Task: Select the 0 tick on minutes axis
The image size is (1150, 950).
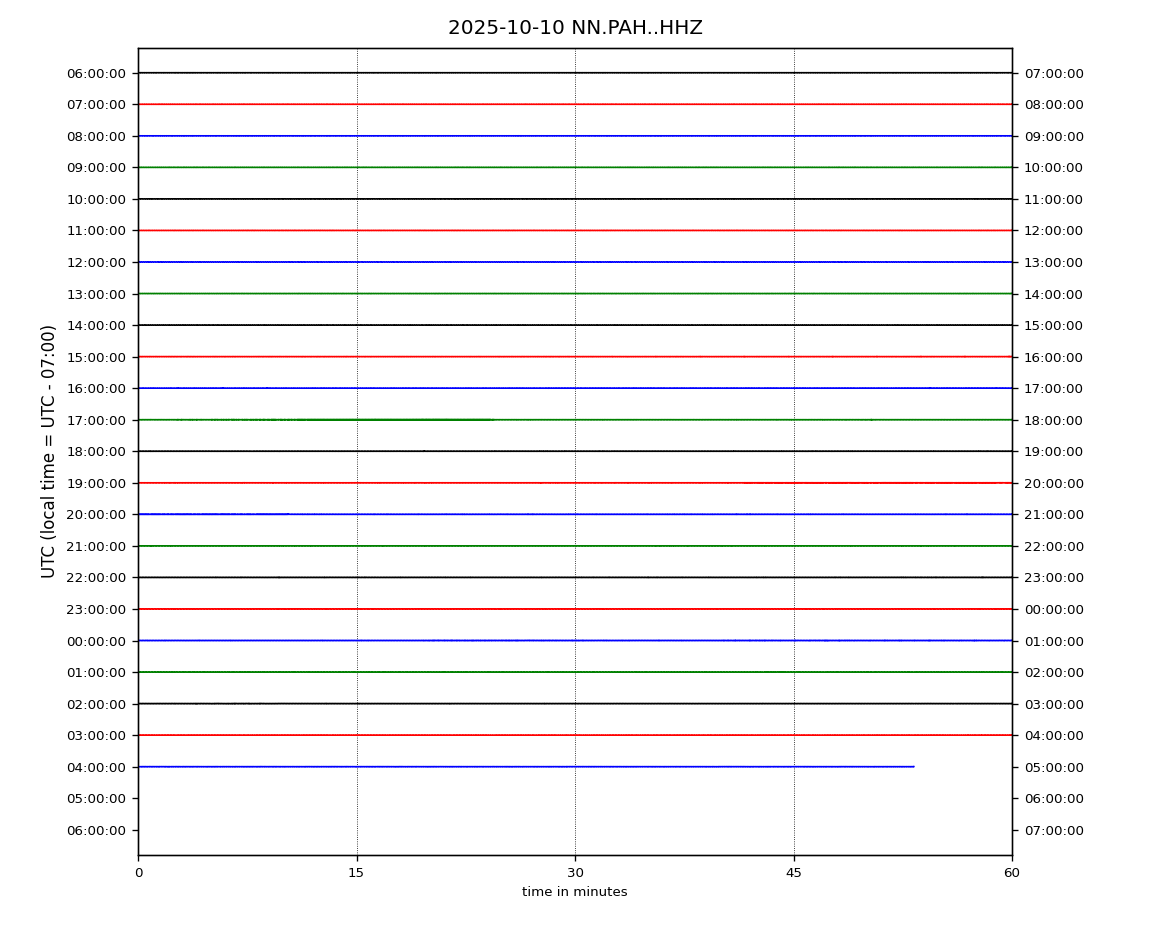Action: pos(138,873)
